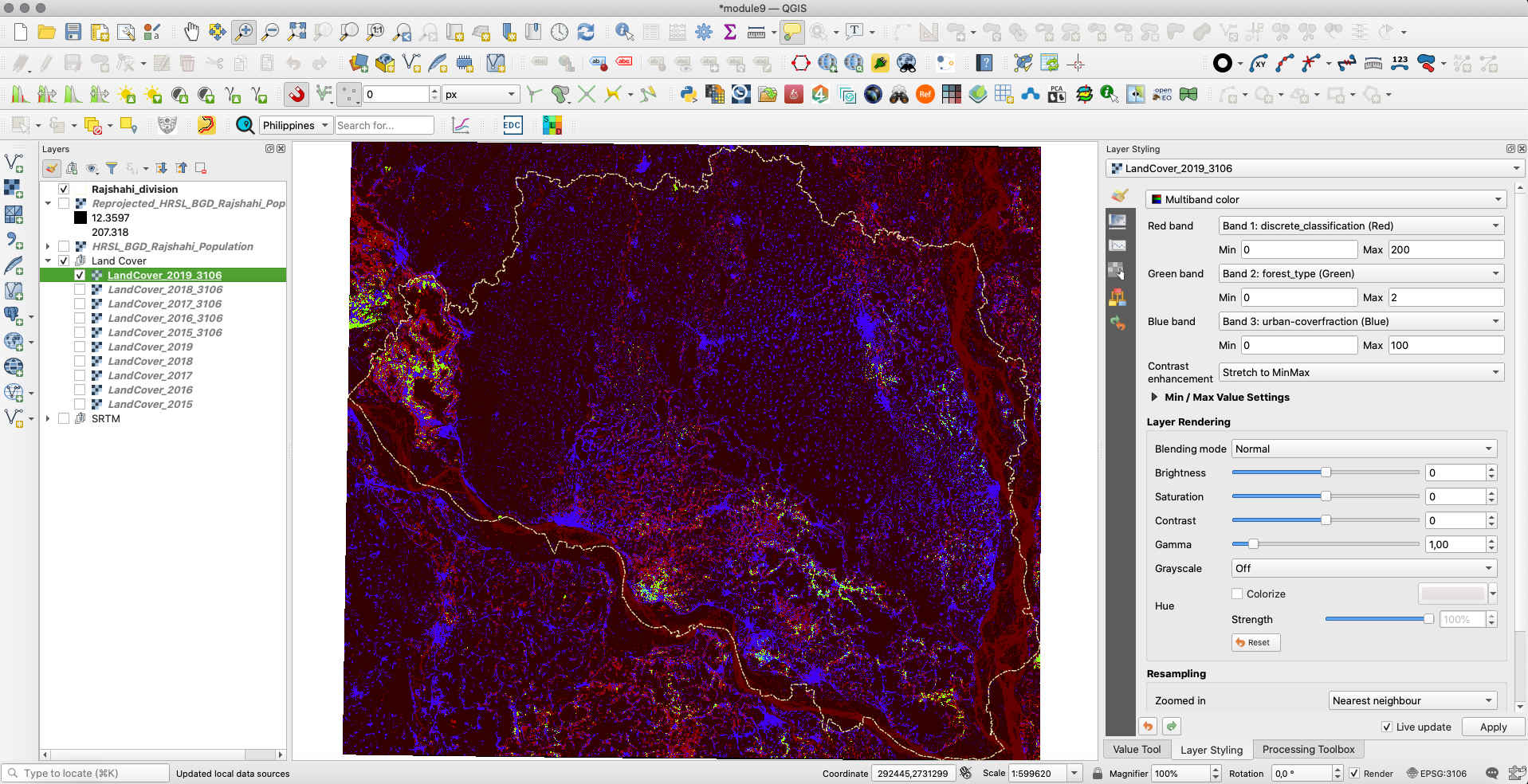Switch to the Processing Toolbox tab

click(x=1308, y=749)
